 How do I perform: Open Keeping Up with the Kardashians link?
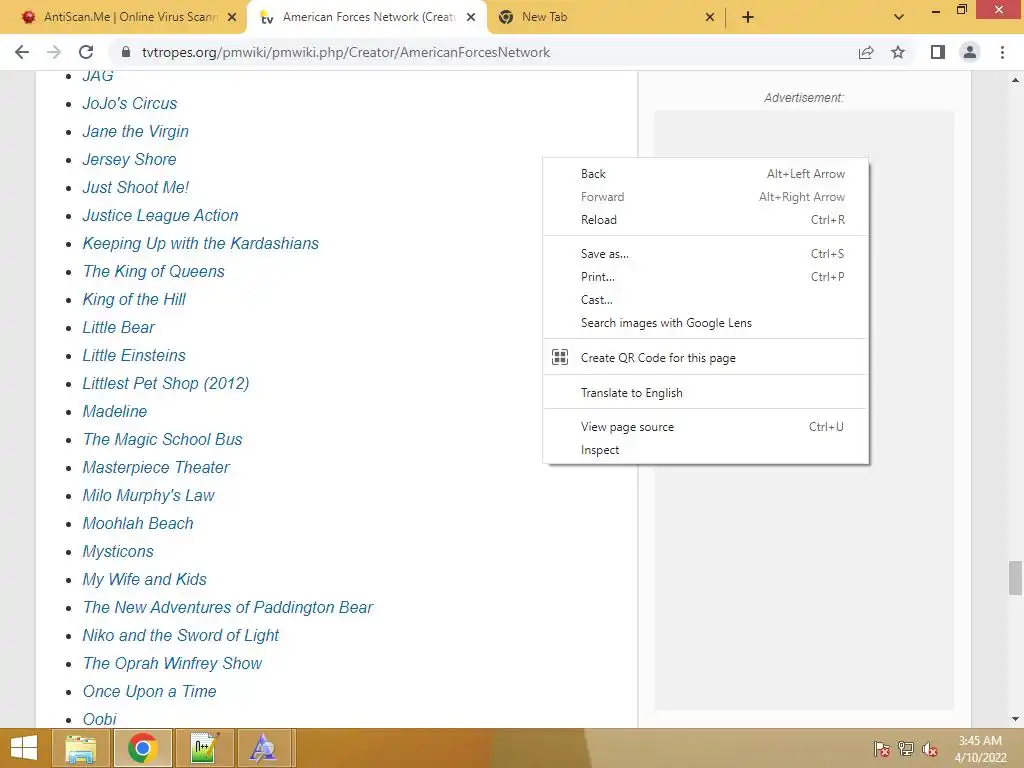click(x=200, y=244)
